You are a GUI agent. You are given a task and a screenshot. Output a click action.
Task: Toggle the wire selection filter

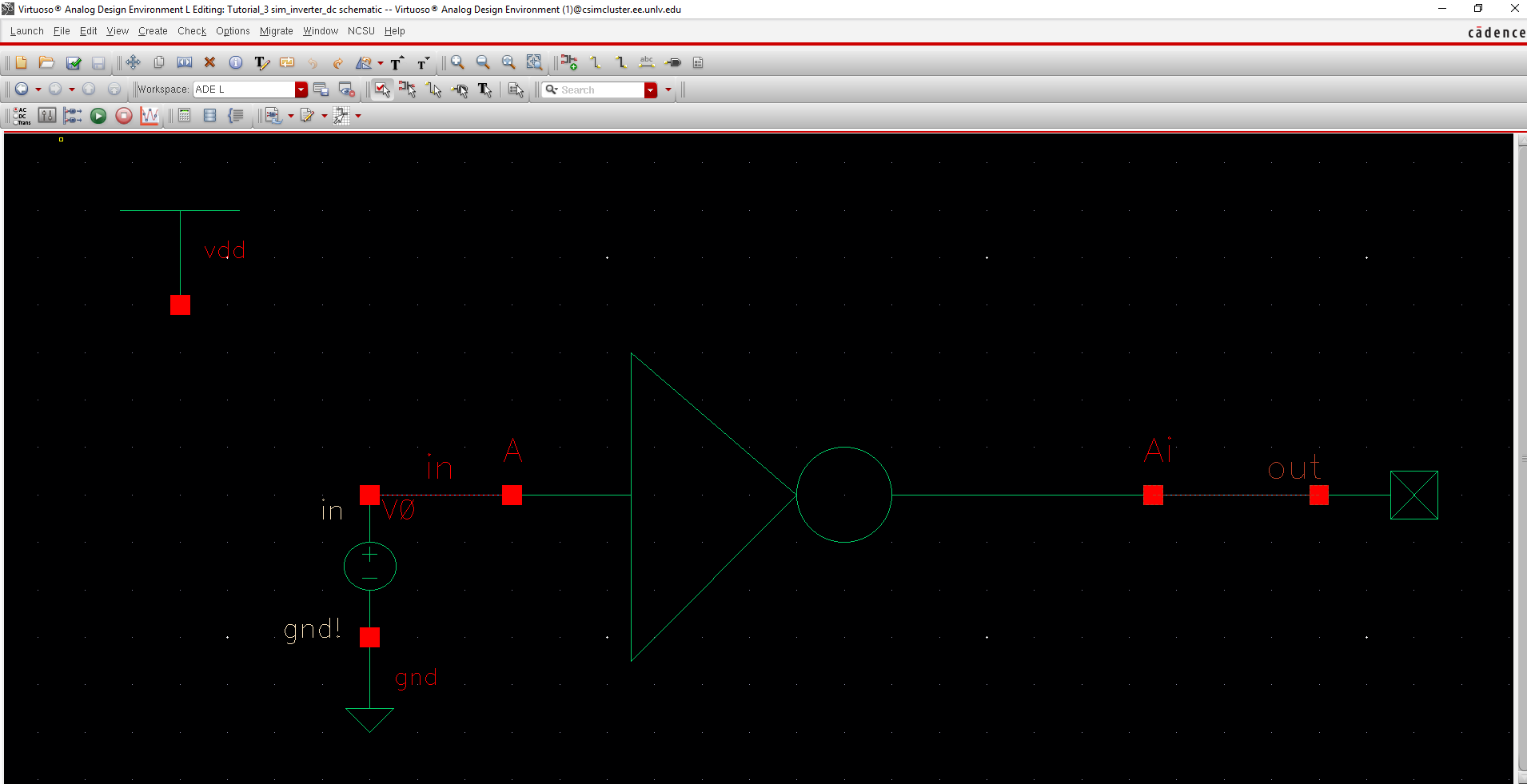(434, 90)
